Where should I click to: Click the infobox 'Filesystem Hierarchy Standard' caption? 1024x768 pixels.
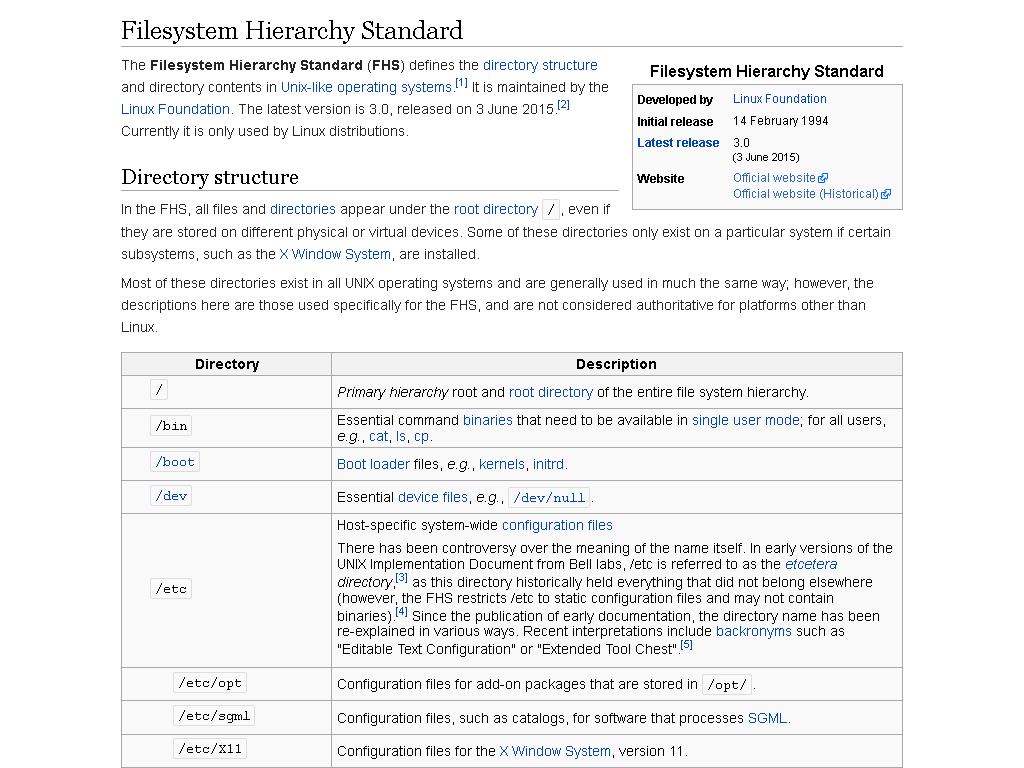(767, 71)
